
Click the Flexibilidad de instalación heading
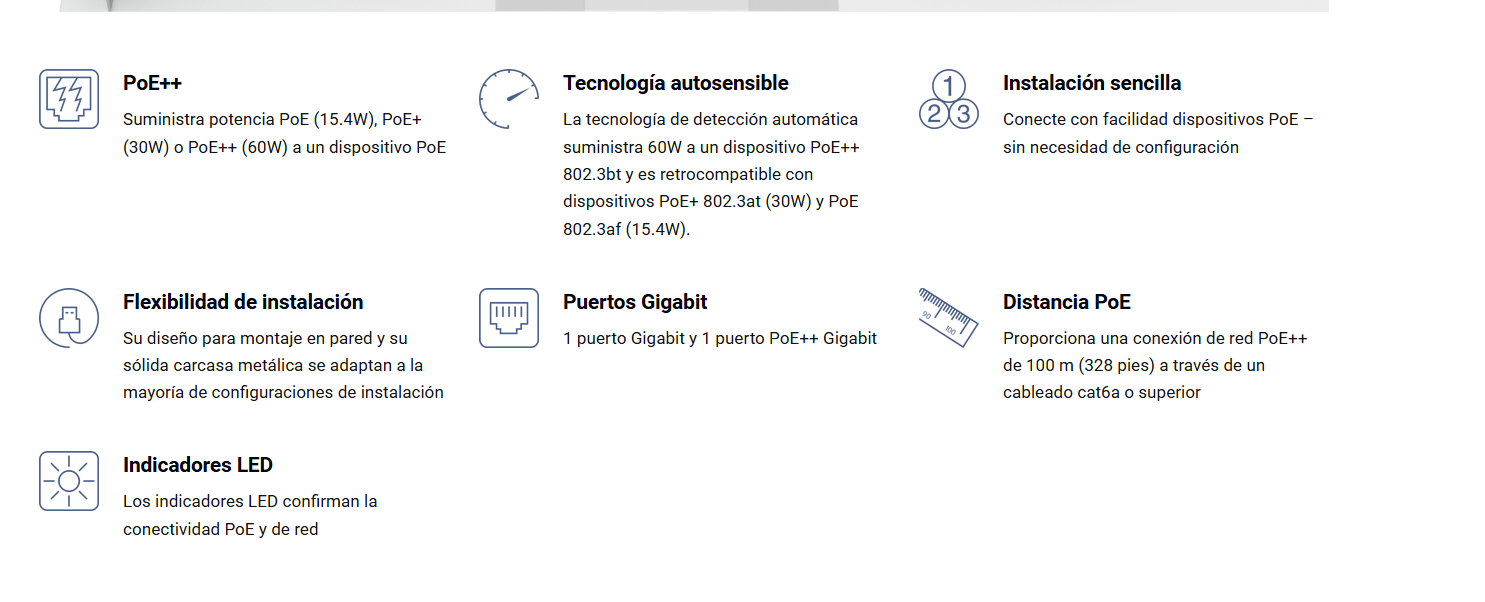pos(243,302)
